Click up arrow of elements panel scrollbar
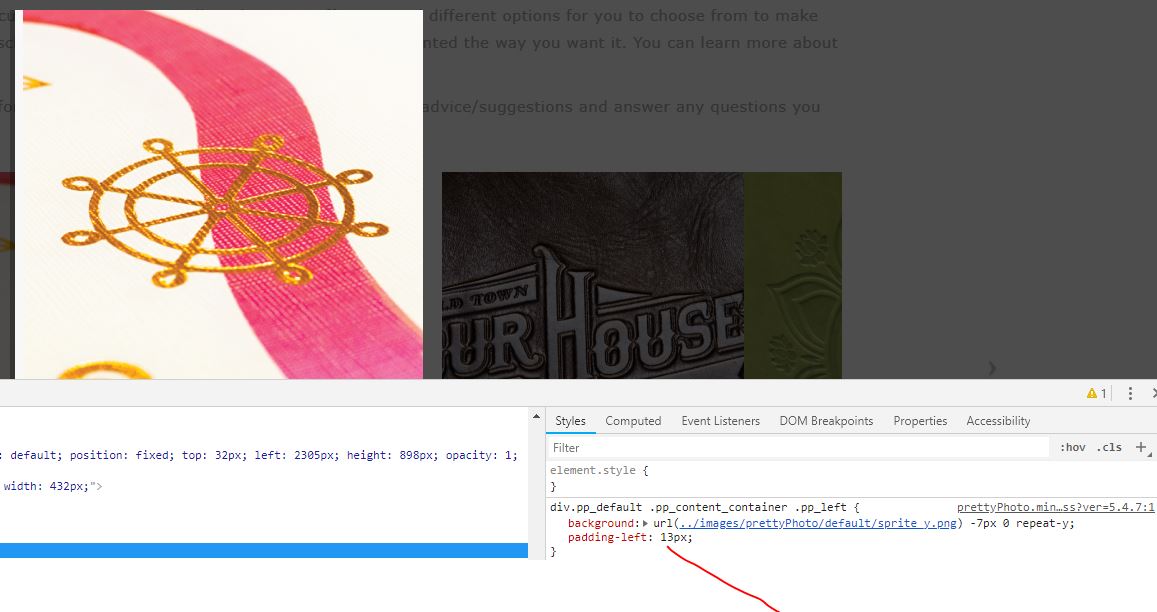This screenshot has width=1157, height=612. coord(536,417)
